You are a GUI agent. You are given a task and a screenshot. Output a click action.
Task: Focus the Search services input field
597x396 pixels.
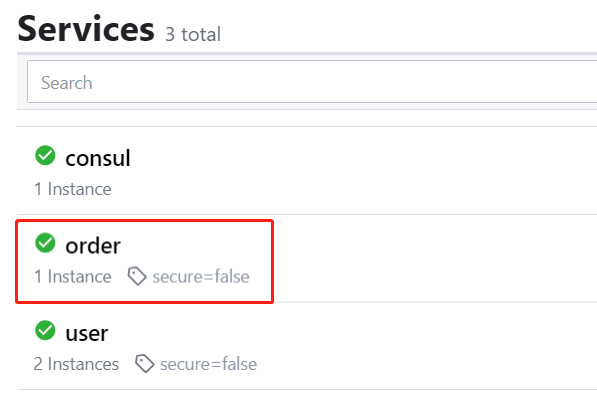[312, 81]
